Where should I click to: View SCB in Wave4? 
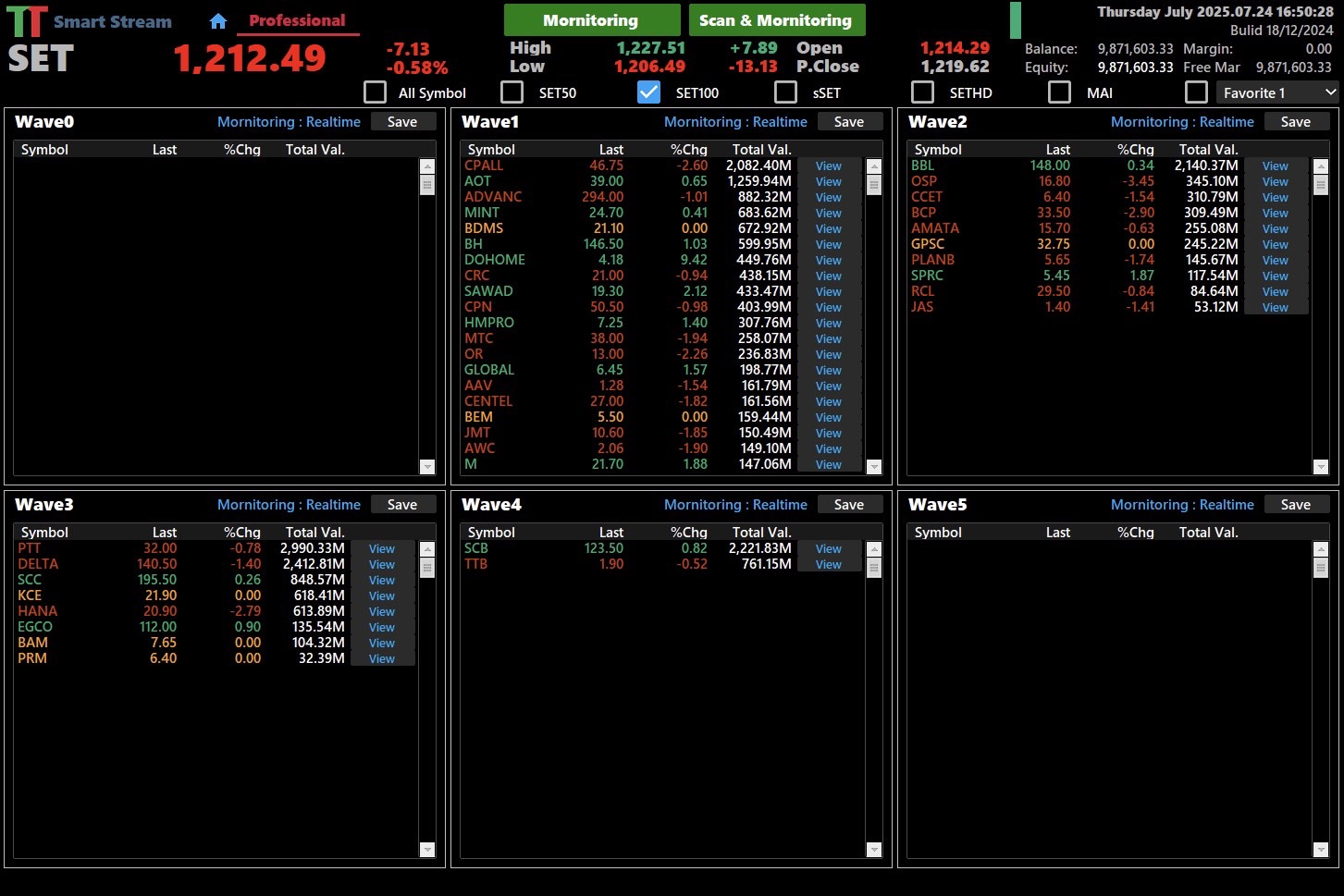[829, 549]
